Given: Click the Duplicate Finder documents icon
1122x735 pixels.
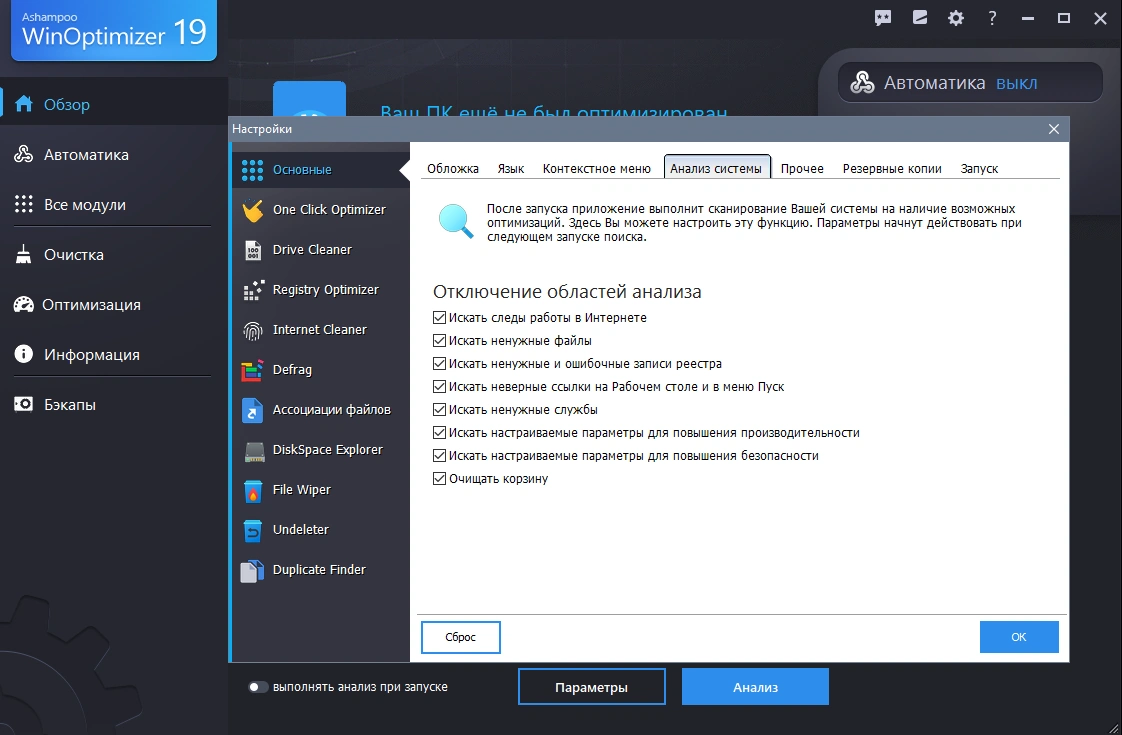Looking at the screenshot, I should click(252, 570).
